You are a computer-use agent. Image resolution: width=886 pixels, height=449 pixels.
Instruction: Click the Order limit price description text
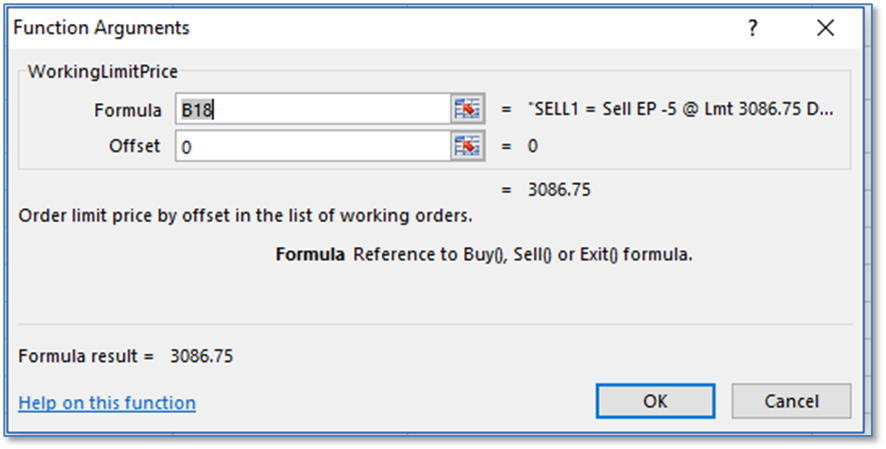[245, 215]
